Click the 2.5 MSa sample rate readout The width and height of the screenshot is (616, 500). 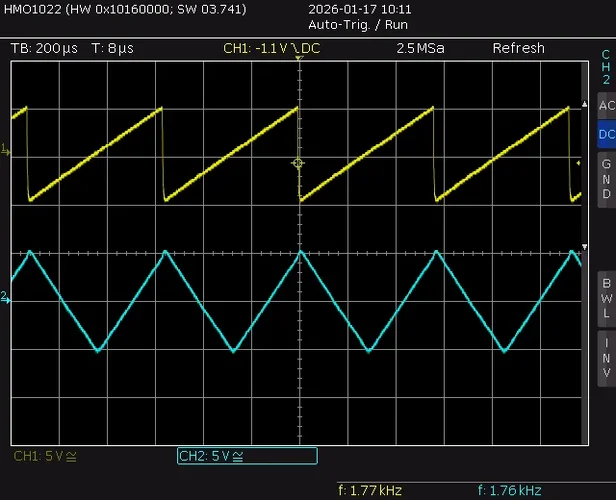click(420, 48)
